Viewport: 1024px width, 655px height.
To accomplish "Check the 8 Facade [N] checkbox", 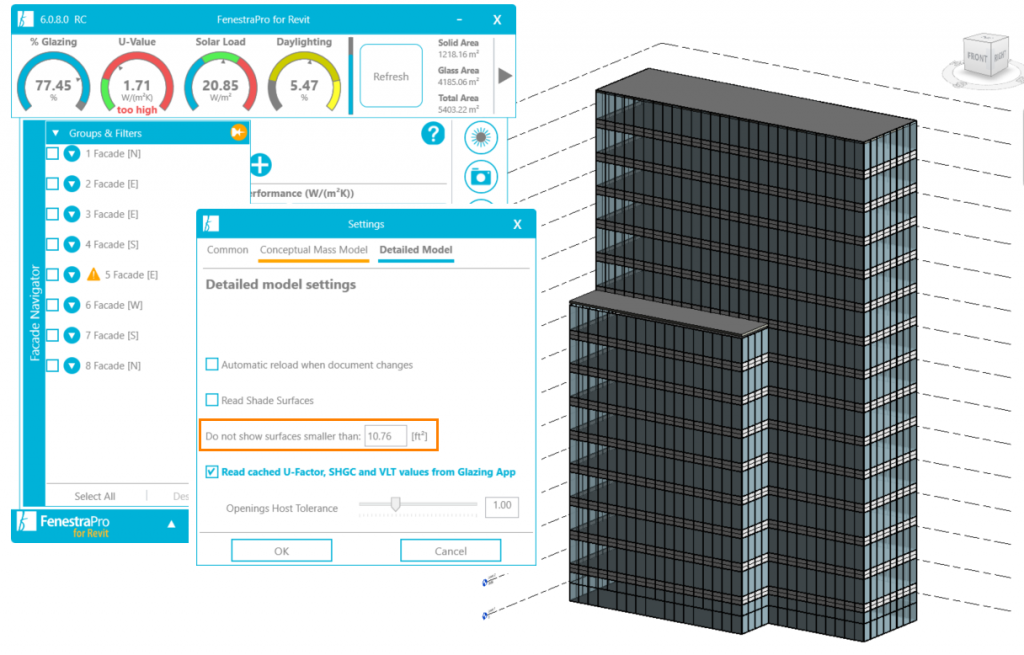I will [52, 366].
